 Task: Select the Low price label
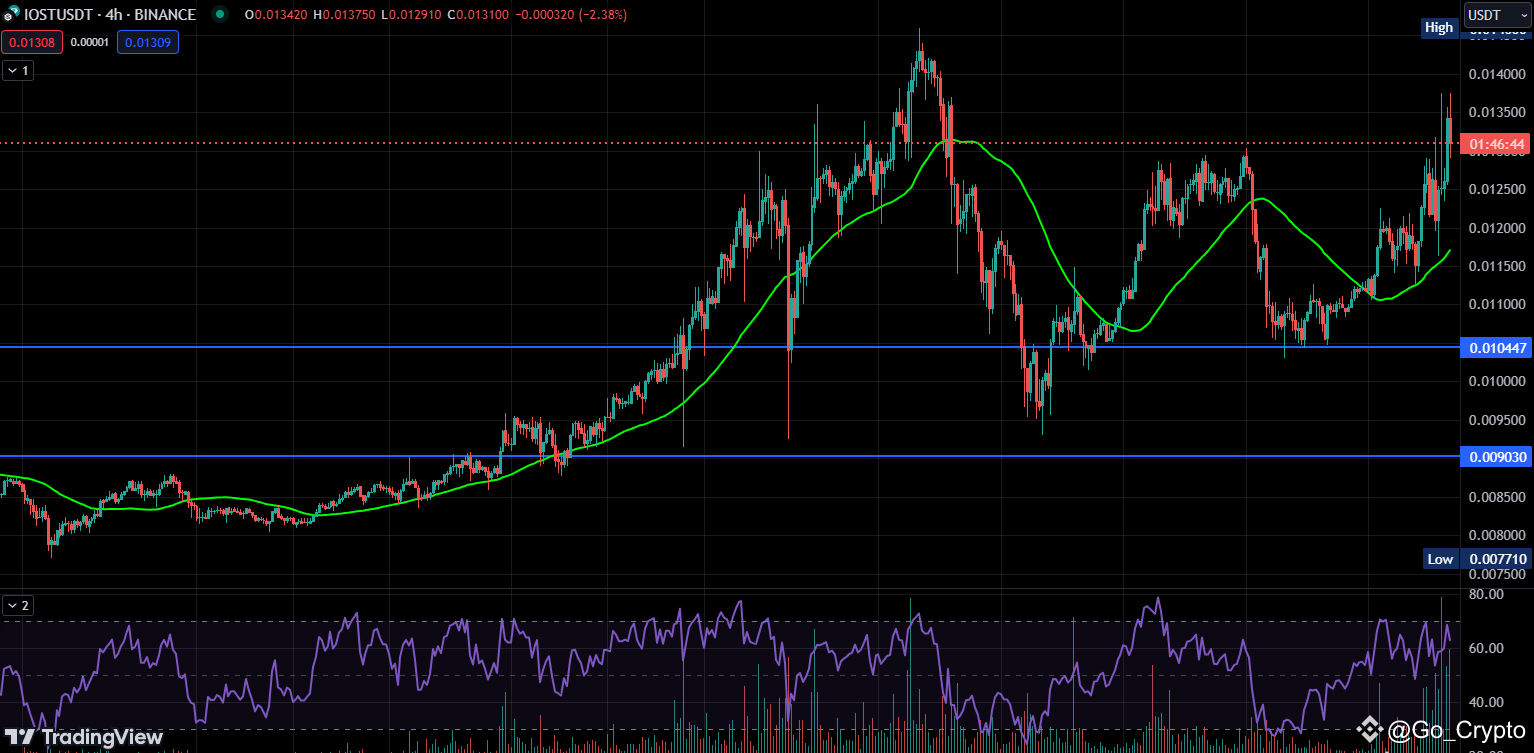pyautogui.click(x=1440, y=559)
